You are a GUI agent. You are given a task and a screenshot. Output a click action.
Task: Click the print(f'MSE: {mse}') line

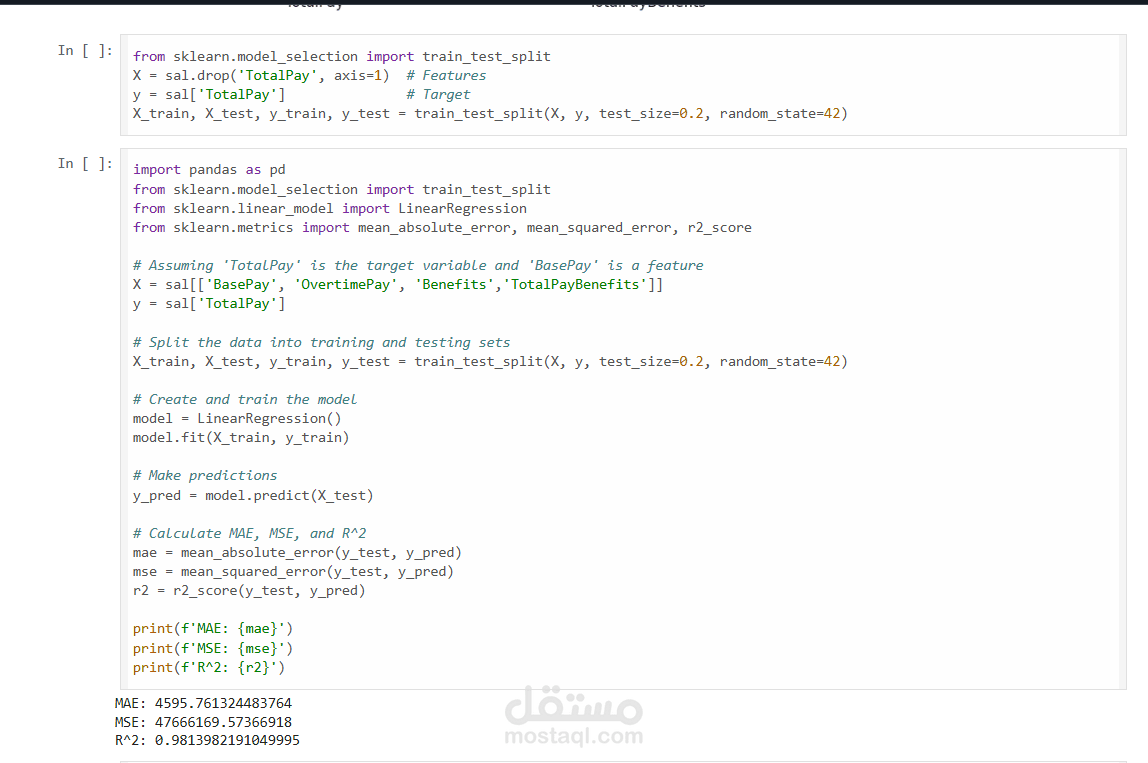click(213, 649)
